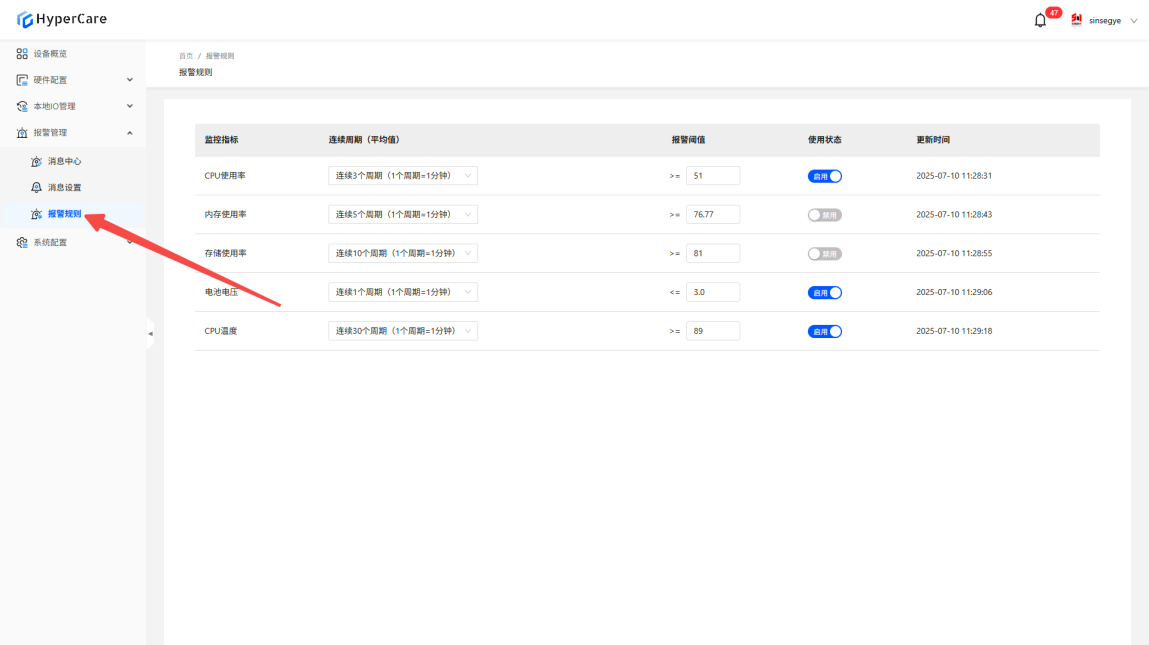Open the sinsegye user dropdown arrow
The width and height of the screenshot is (1149, 645).
[x=1134, y=21]
